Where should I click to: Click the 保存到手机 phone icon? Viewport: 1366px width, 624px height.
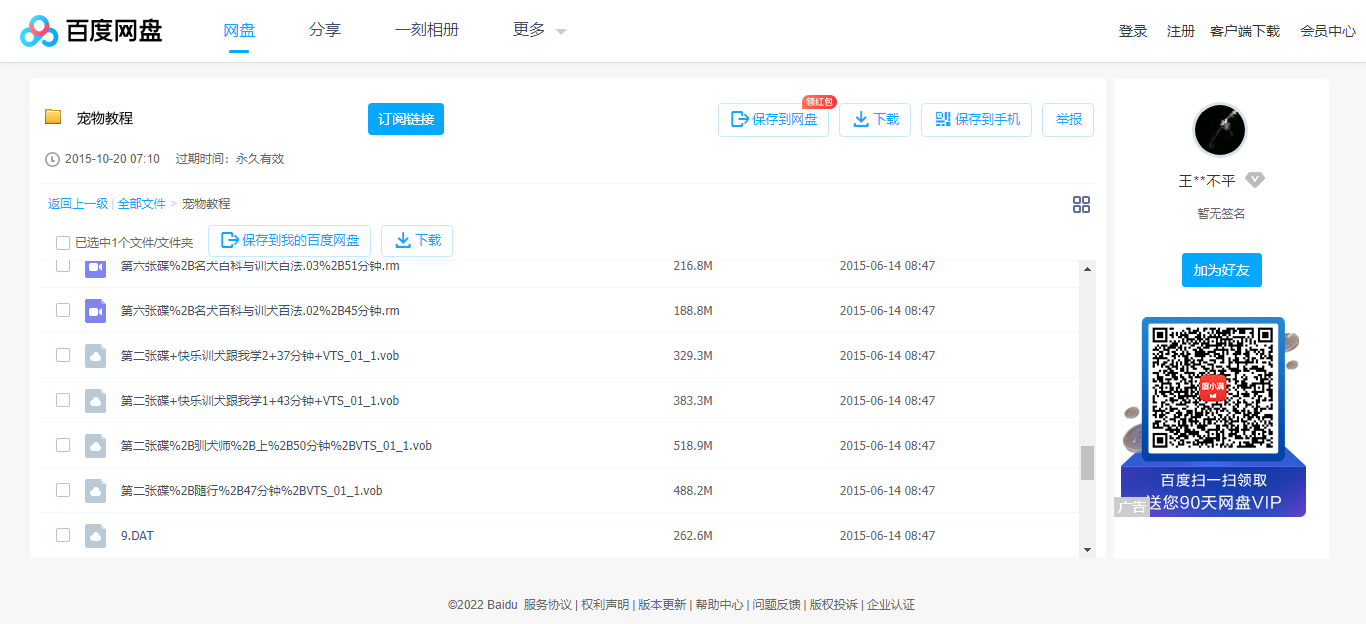(941, 119)
